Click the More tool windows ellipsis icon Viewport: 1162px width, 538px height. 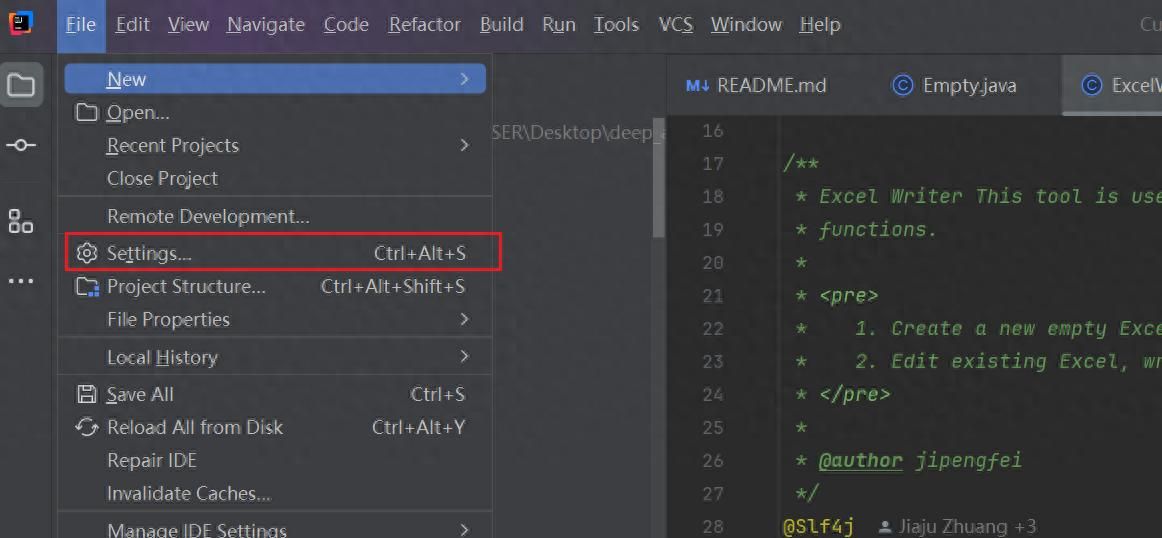(x=21, y=281)
